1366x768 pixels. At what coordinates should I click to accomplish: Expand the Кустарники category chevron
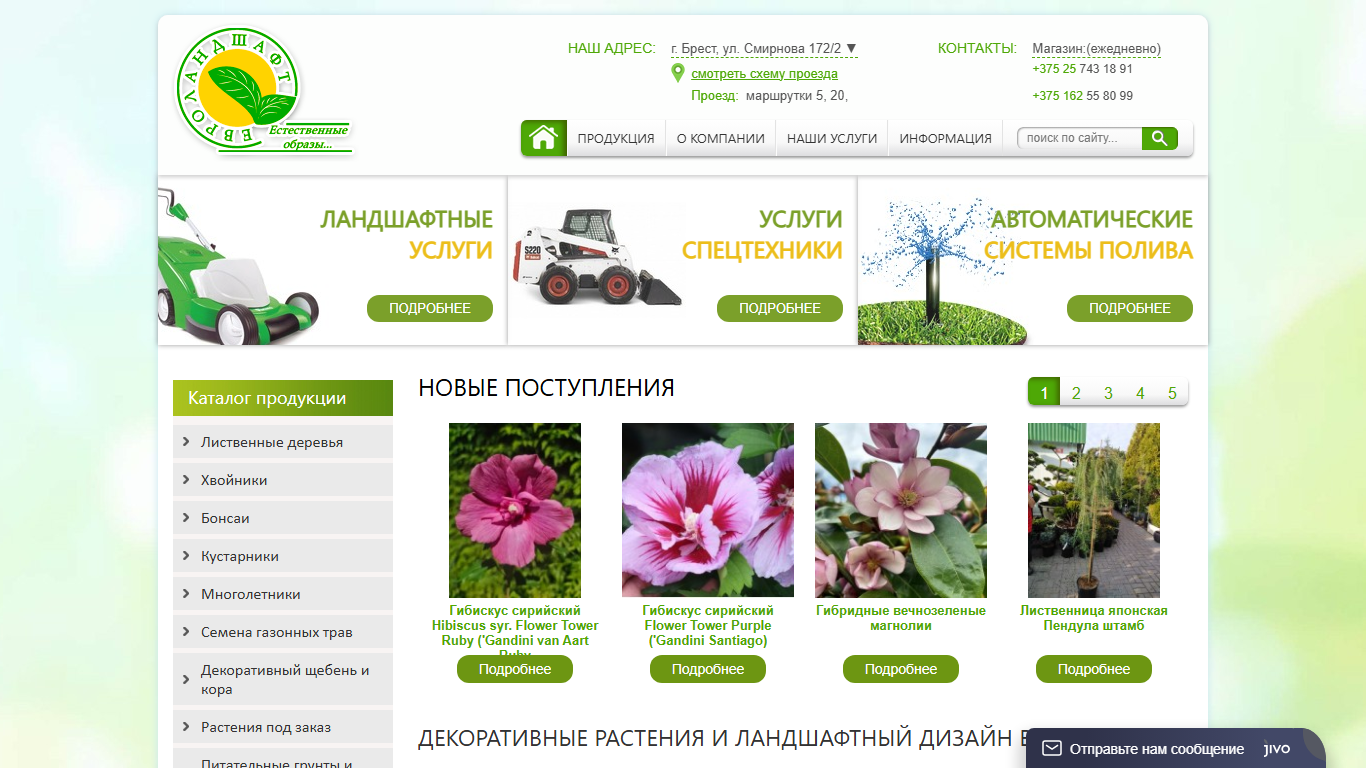186,555
